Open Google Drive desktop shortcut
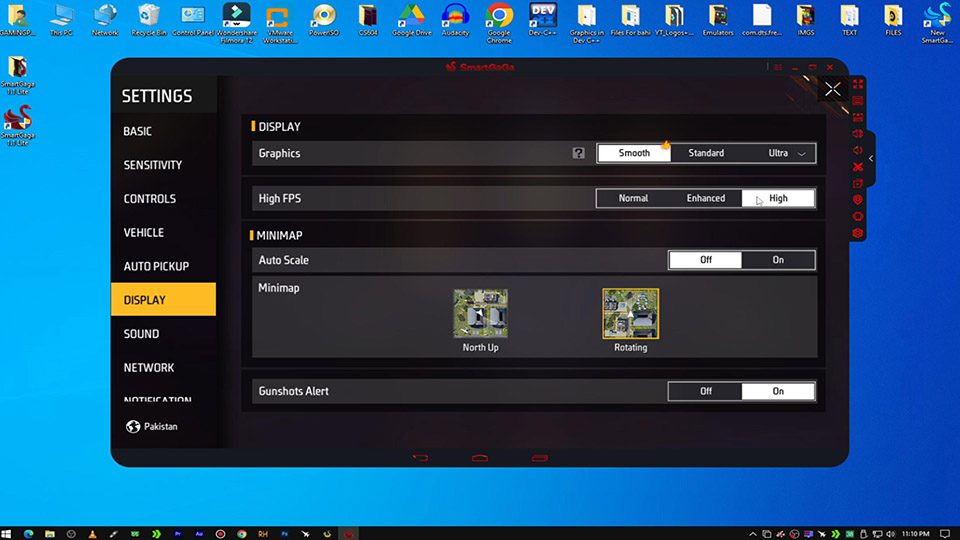960x540 pixels. click(411, 20)
